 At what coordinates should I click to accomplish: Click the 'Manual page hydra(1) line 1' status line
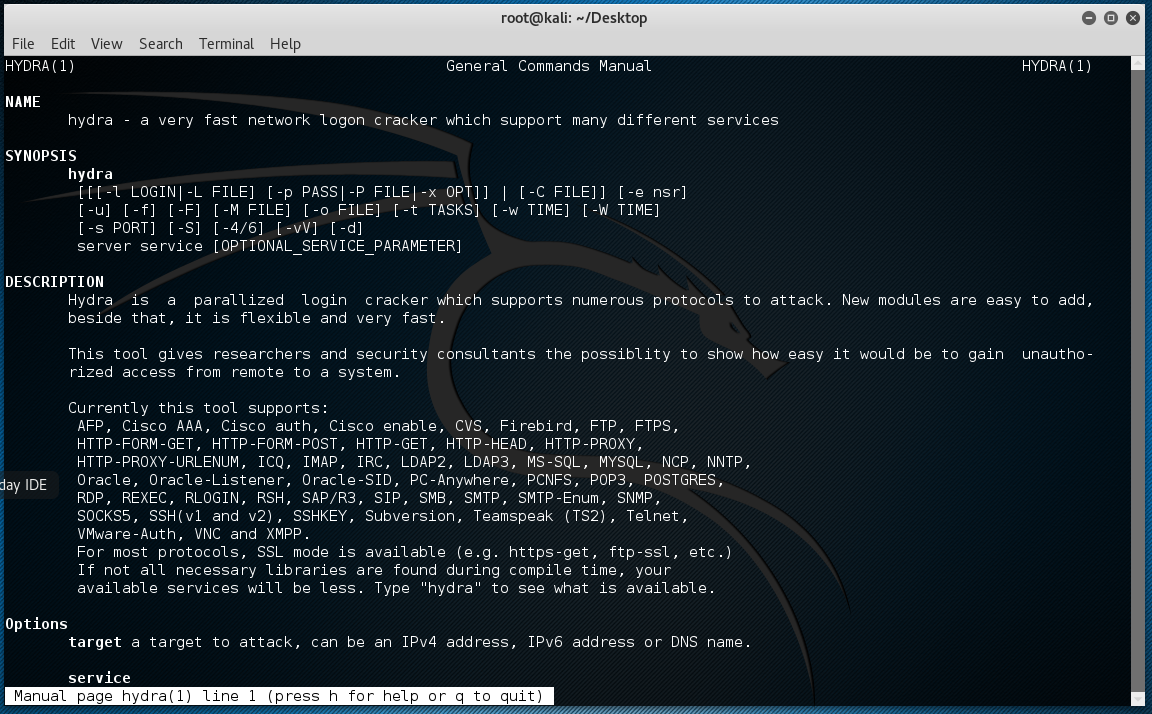[278, 696]
